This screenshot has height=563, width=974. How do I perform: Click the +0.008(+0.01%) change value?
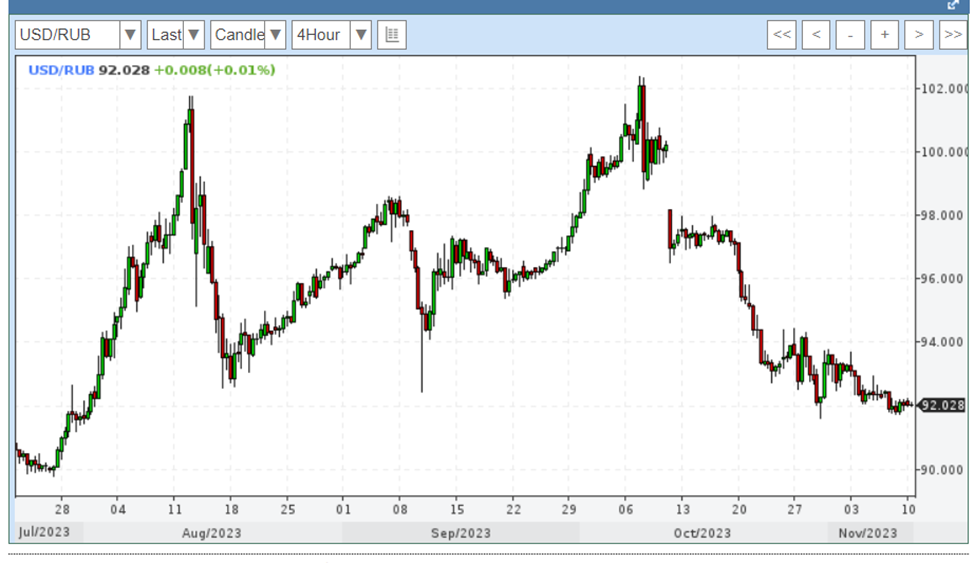click(214, 70)
